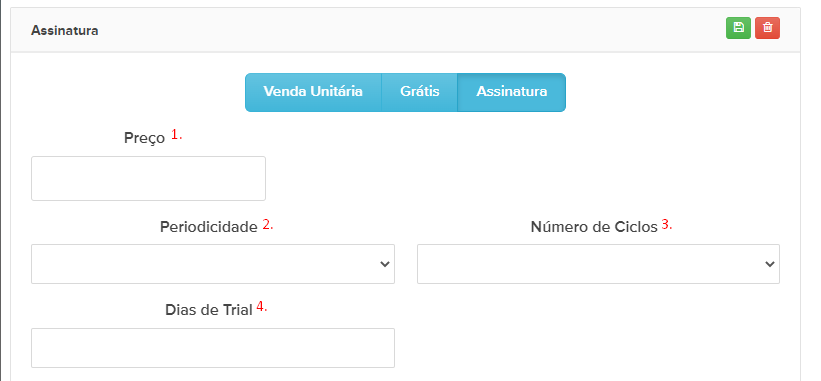
Task: Click the Dias de Trial label
Action: [209, 310]
